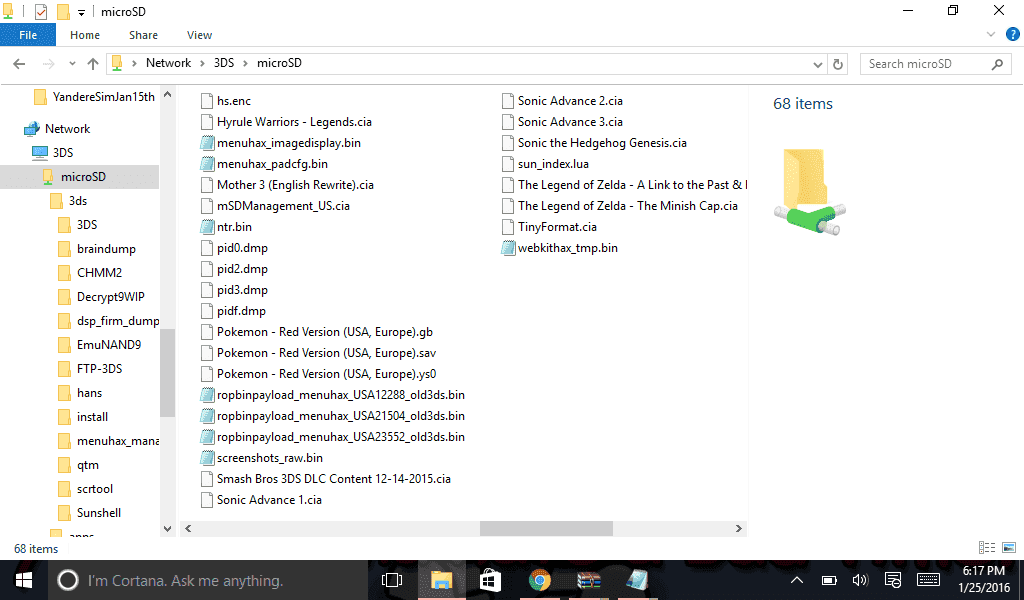
Task: Select Mother 3 (English Rewrite).cia
Action: (295, 185)
